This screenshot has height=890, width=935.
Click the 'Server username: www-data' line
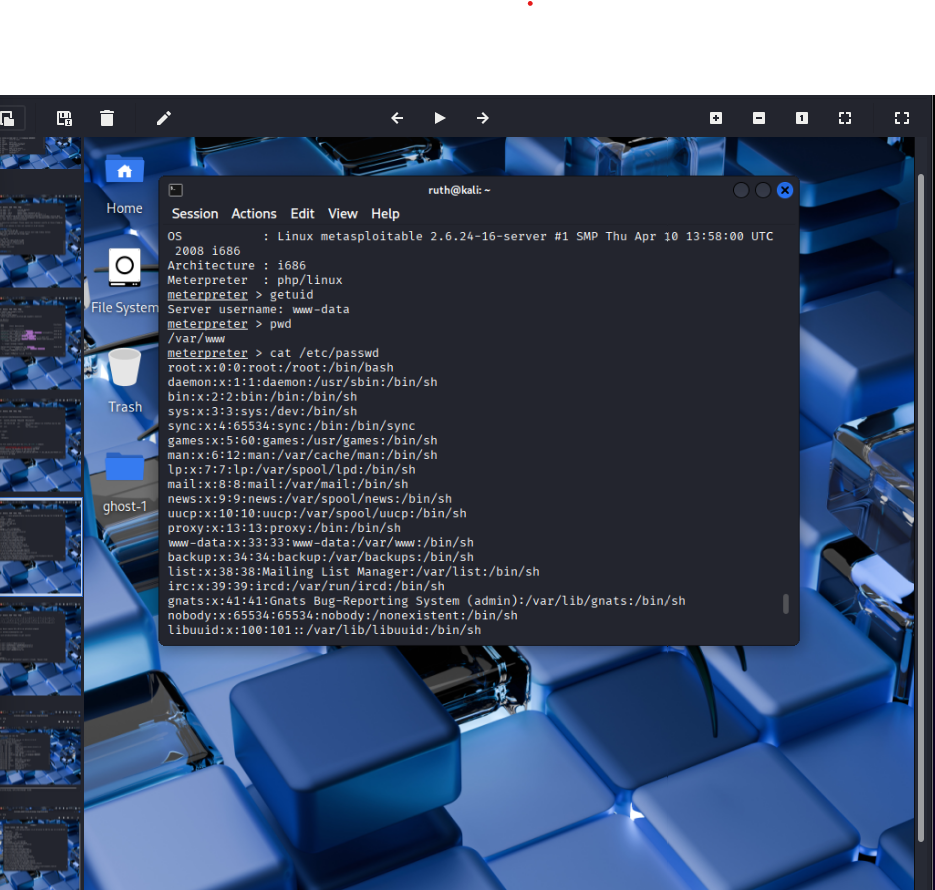(258, 309)
